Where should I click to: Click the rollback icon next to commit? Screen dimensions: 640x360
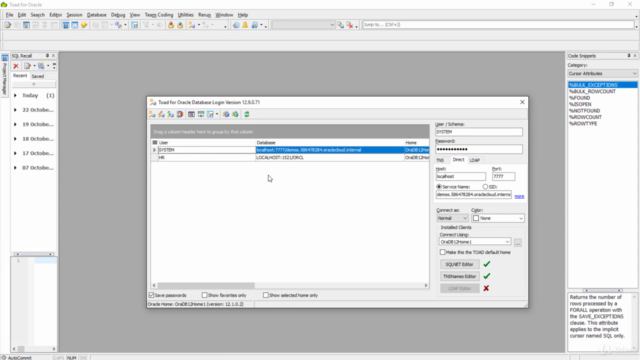[x=180, y=25]
